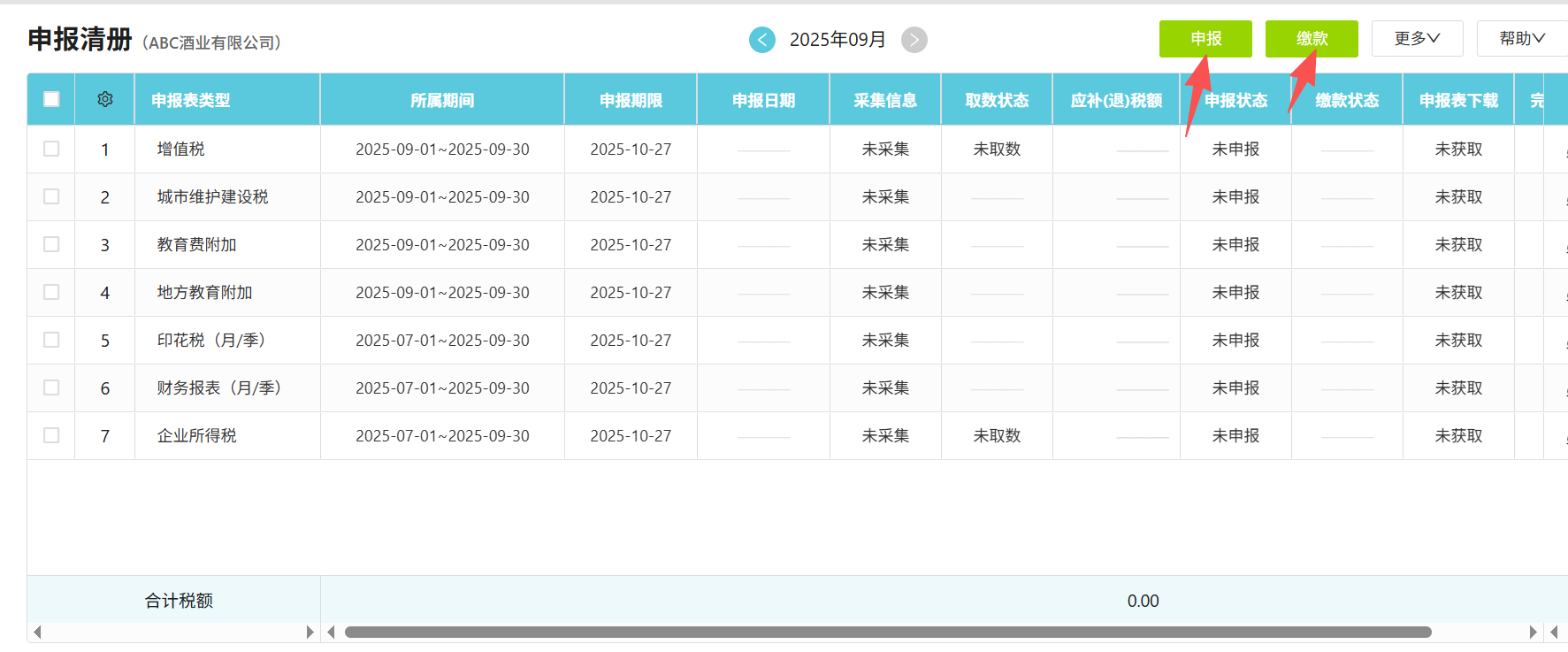Click 未申报 in the 印花税 row
This screenshot has width=1568, height=652.
coord(1235,340)
